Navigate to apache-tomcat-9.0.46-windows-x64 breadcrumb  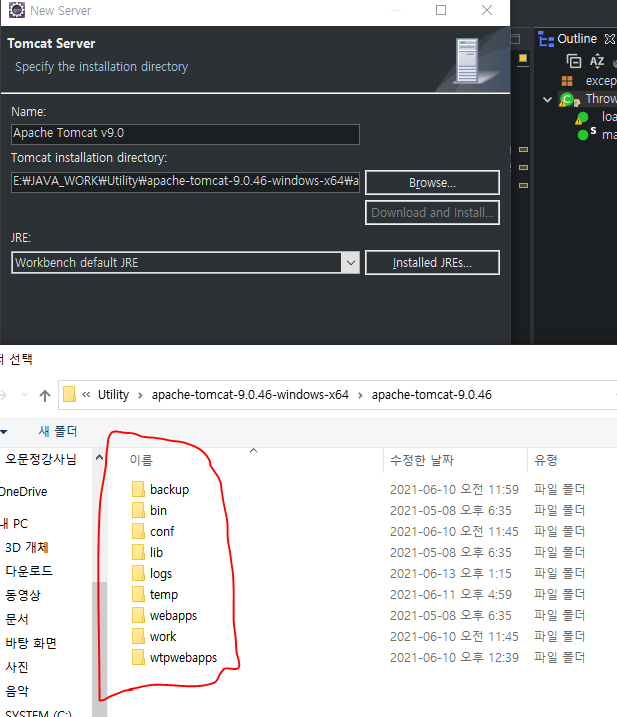[250, 395]
